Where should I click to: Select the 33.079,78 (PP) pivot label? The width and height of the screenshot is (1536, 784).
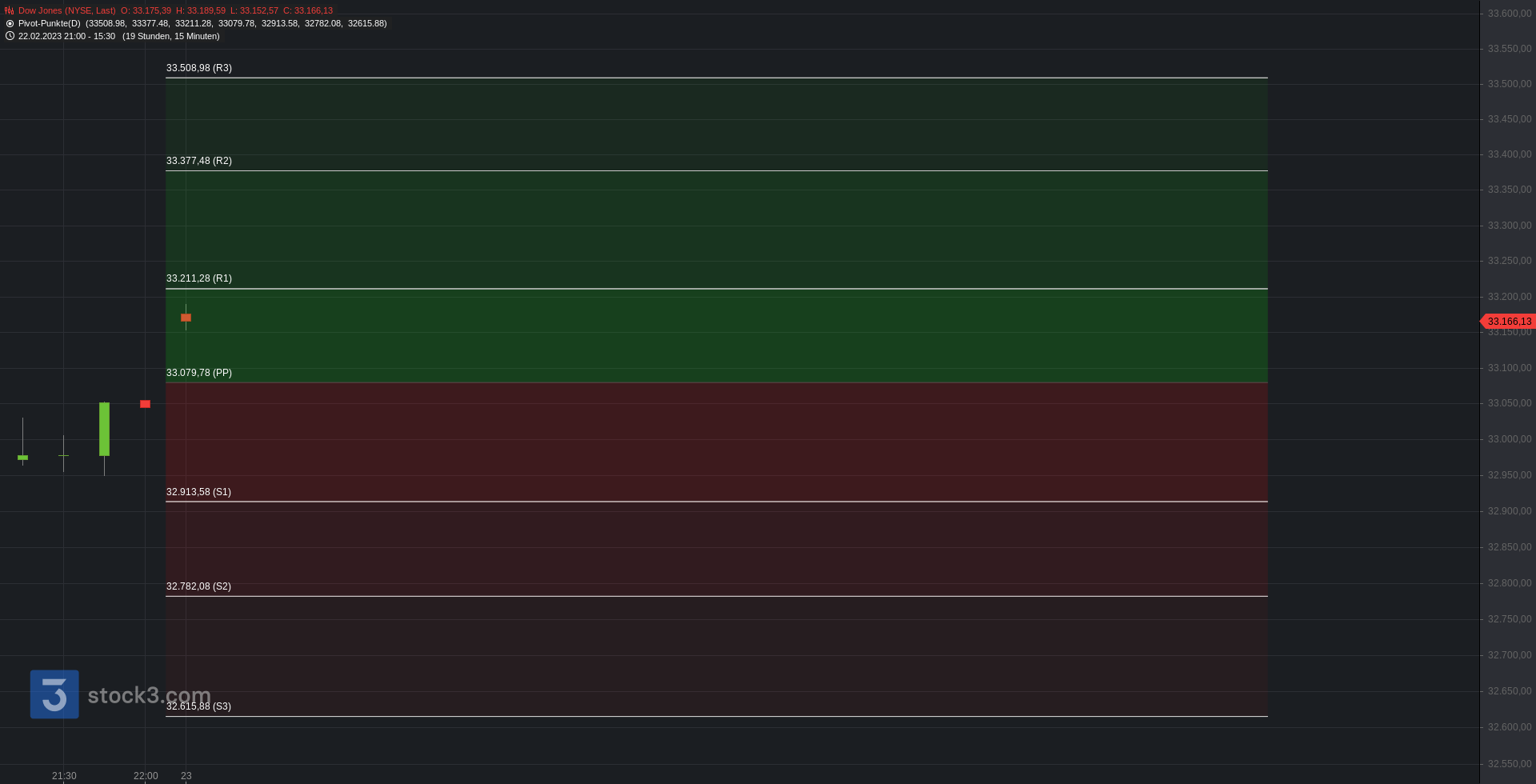(x=199, y=373)
